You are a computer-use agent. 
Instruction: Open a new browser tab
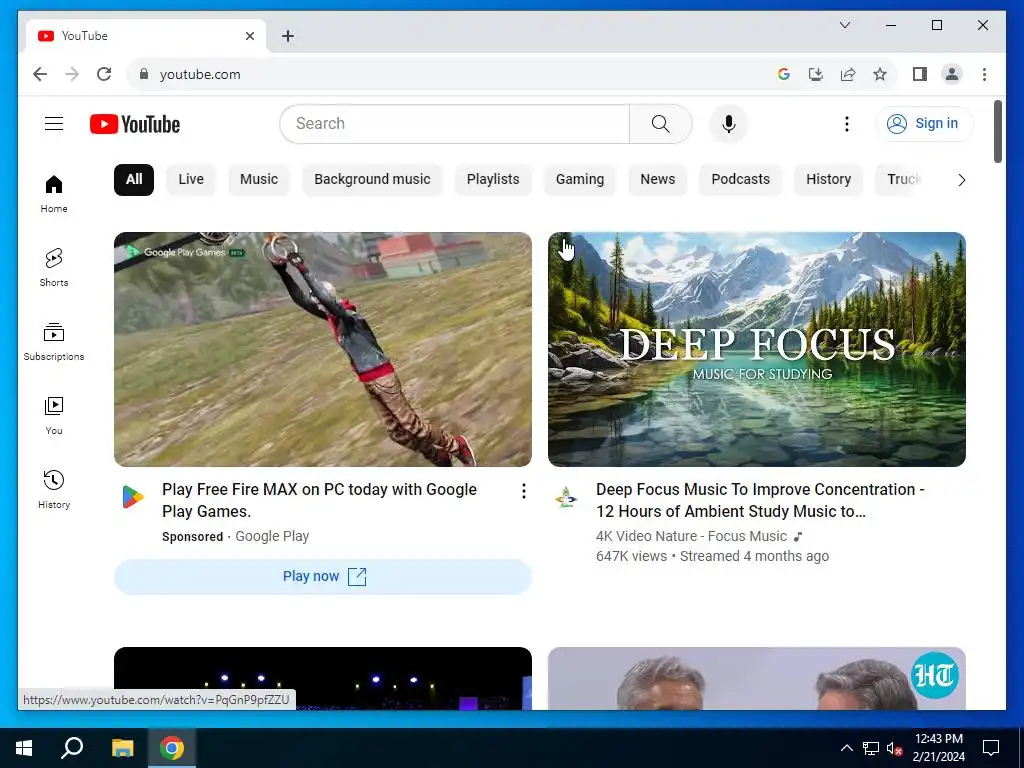(287, 36)
